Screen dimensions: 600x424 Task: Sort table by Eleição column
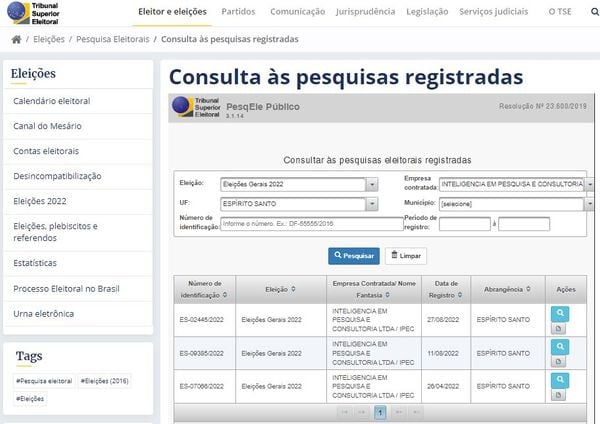click(293, 289)
